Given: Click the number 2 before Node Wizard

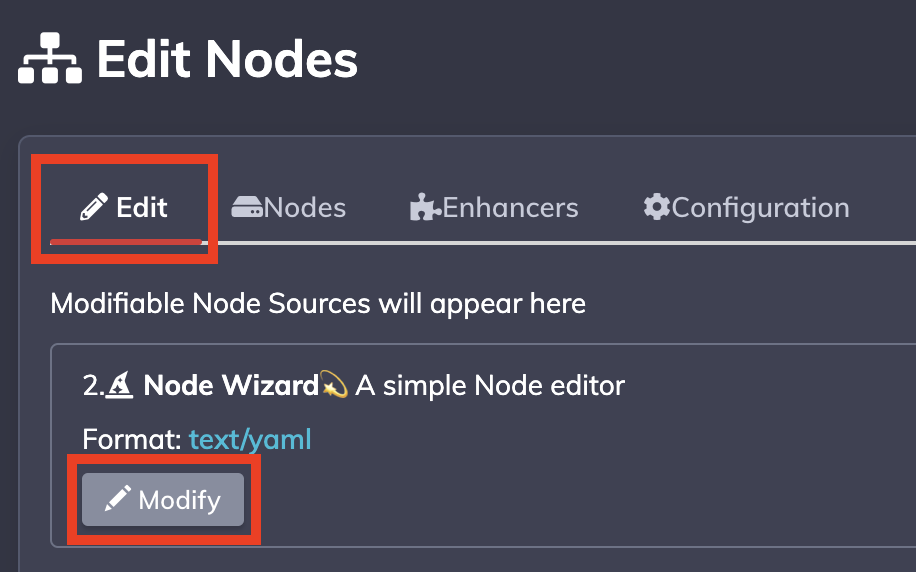Looking at the screenshot, I should click(91, 385).
